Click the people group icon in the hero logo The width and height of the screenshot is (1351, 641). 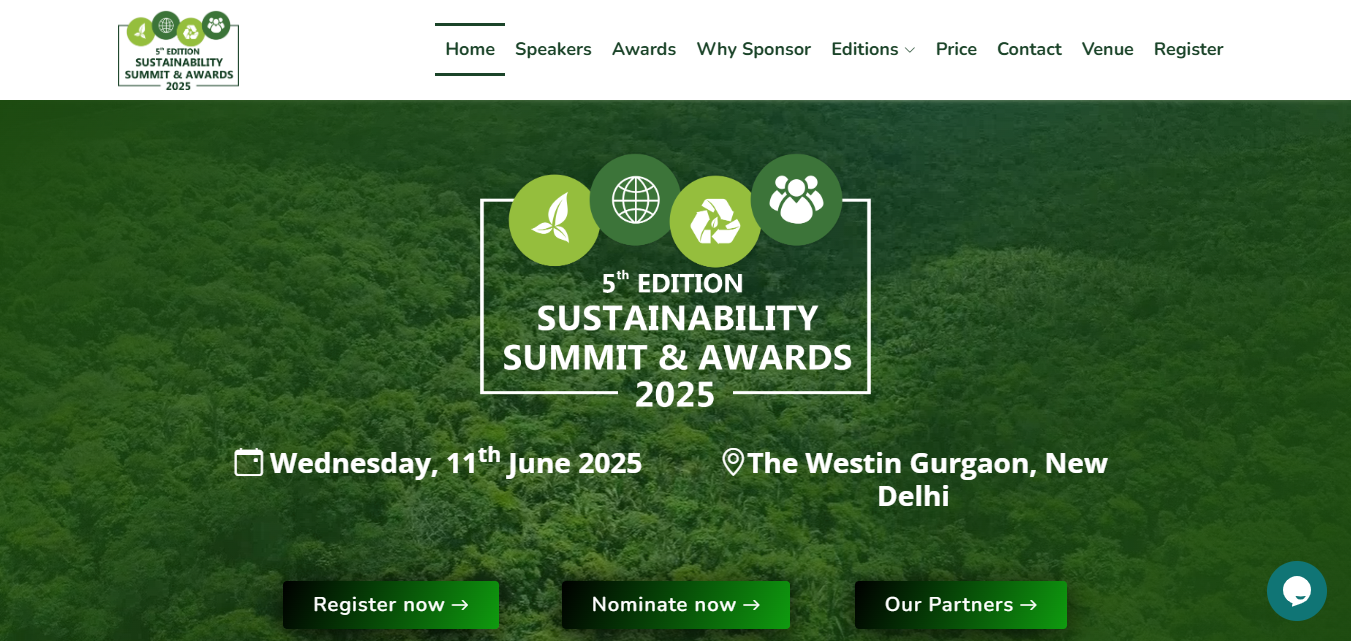point(796,199)
